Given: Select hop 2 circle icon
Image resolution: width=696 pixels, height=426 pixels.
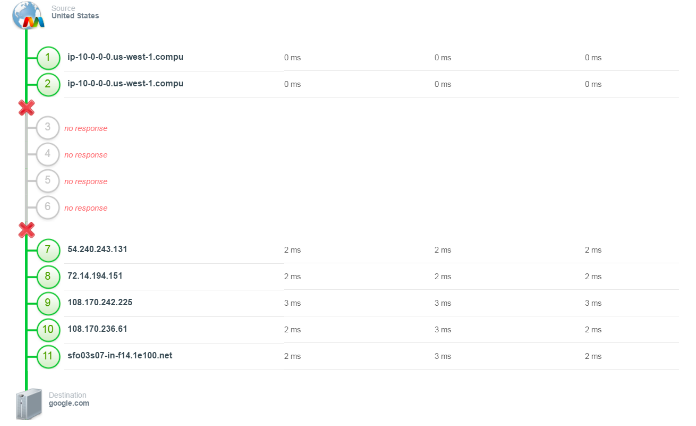Looking at the screenshot, I should [x=48, y=84].
